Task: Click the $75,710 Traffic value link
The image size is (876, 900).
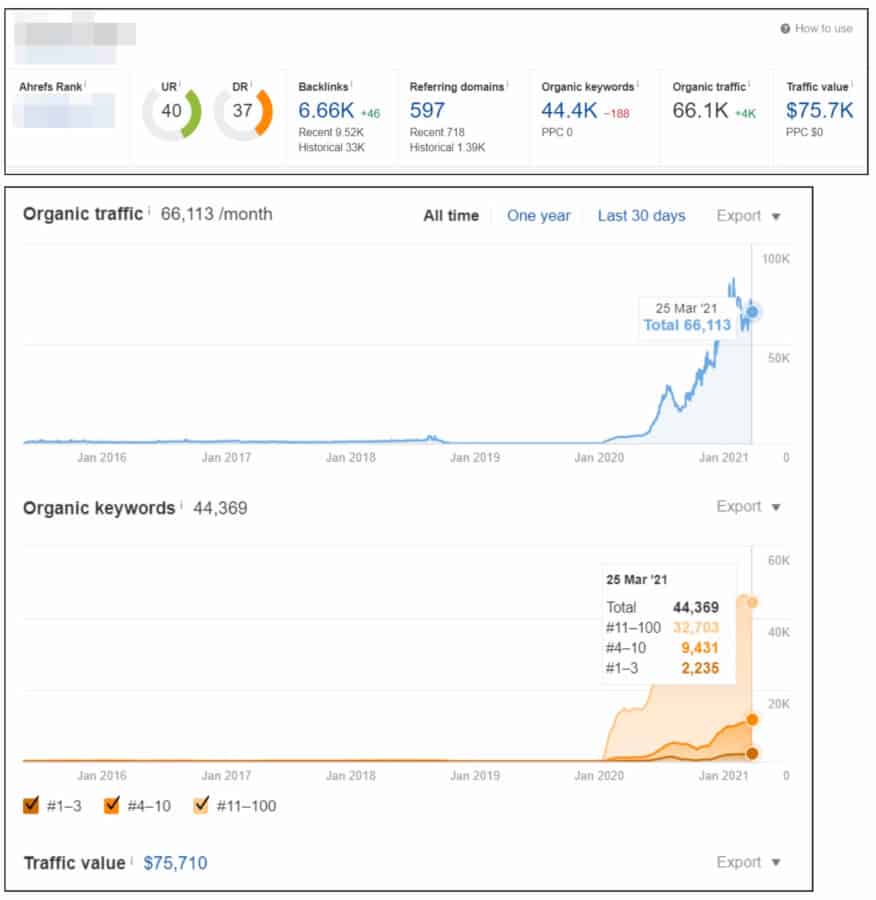Action: tap(175, 863)
